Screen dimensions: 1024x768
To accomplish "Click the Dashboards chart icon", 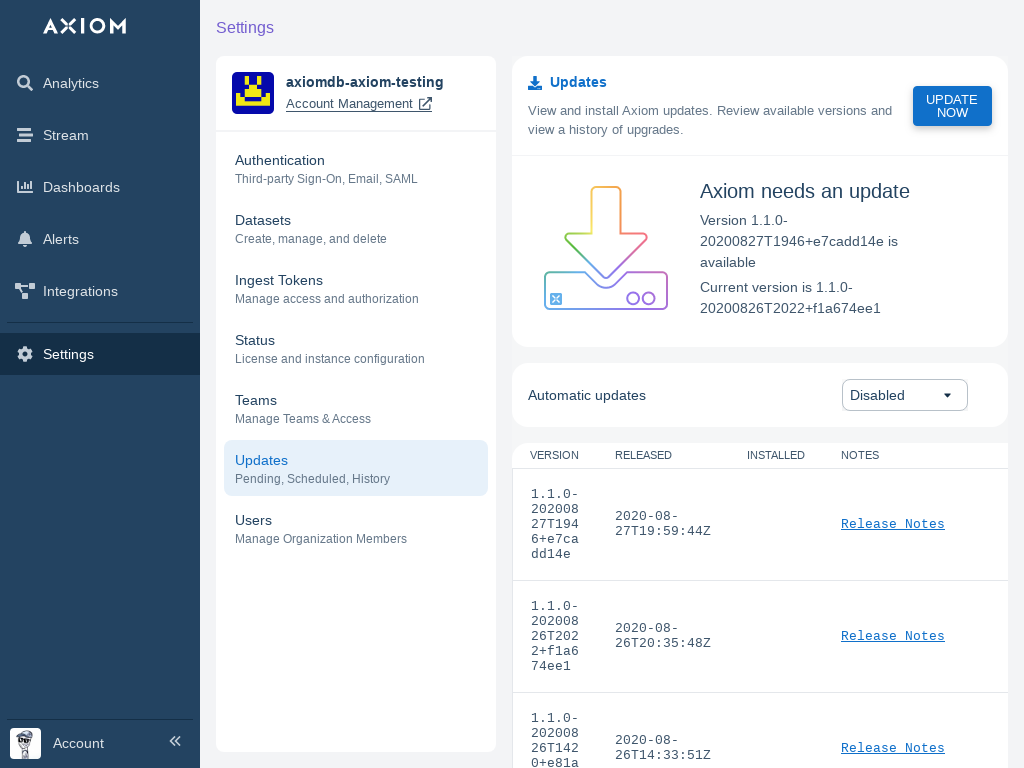I will pos(25,187).
